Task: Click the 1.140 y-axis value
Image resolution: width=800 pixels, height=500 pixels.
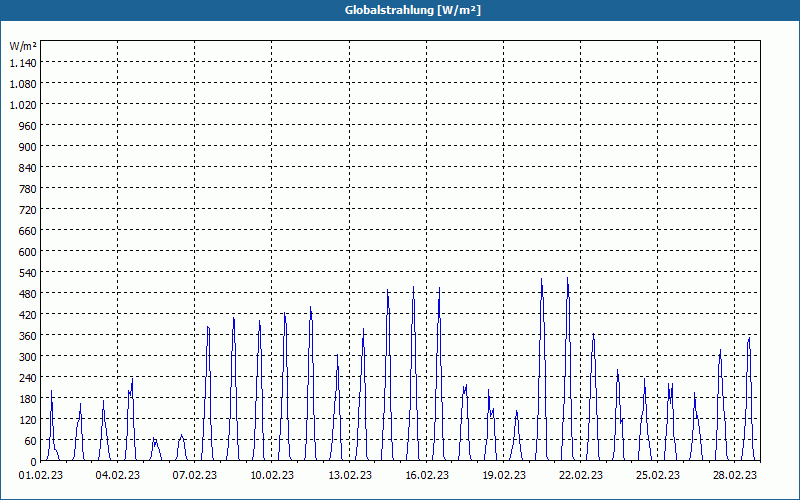Action: 23,63
